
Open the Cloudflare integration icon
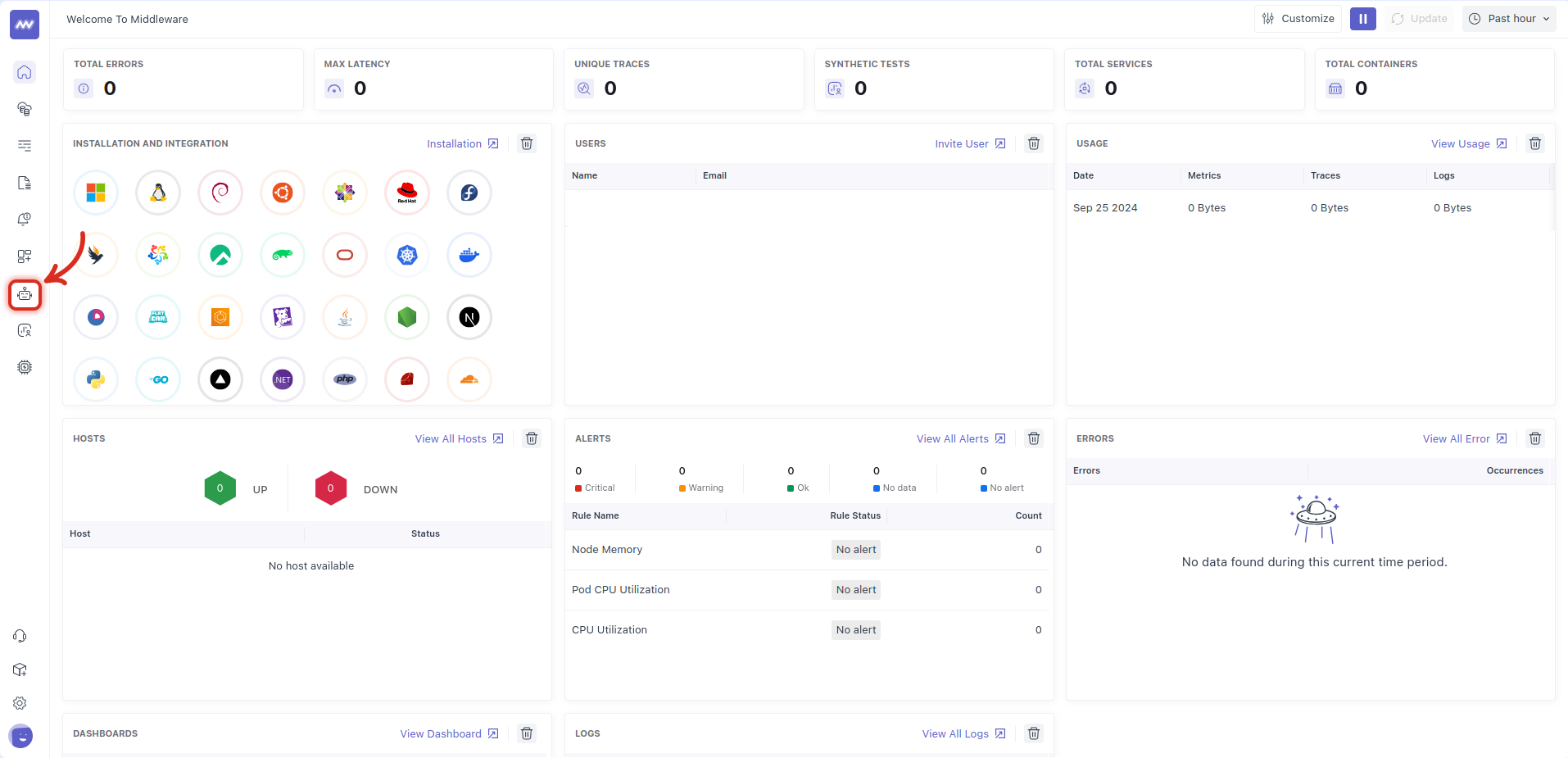click(x=469, y=379)
